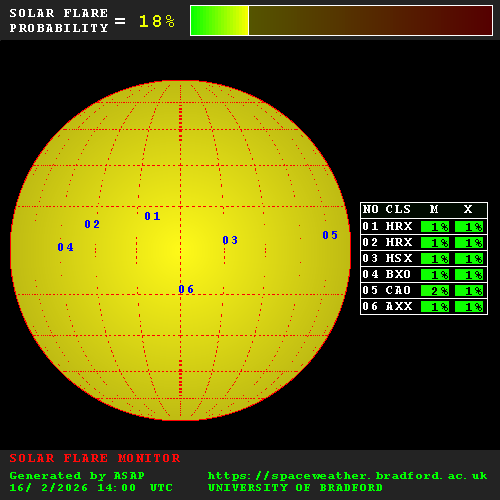Click the M-flare 1% cell for region 03
The height and width of the screenshot is (500, 500).
[435, 259]
